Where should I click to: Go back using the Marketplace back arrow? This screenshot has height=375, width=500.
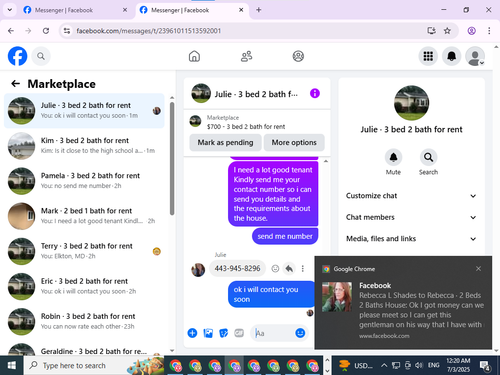15,83
